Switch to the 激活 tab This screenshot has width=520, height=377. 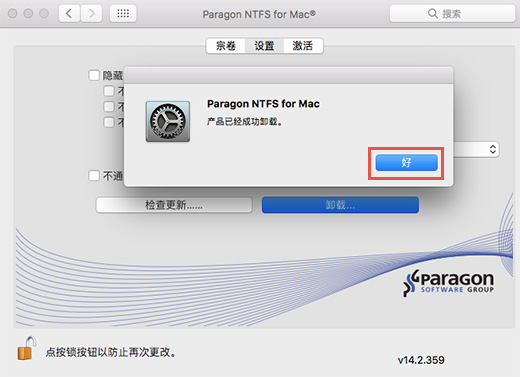tap(303, 46)
